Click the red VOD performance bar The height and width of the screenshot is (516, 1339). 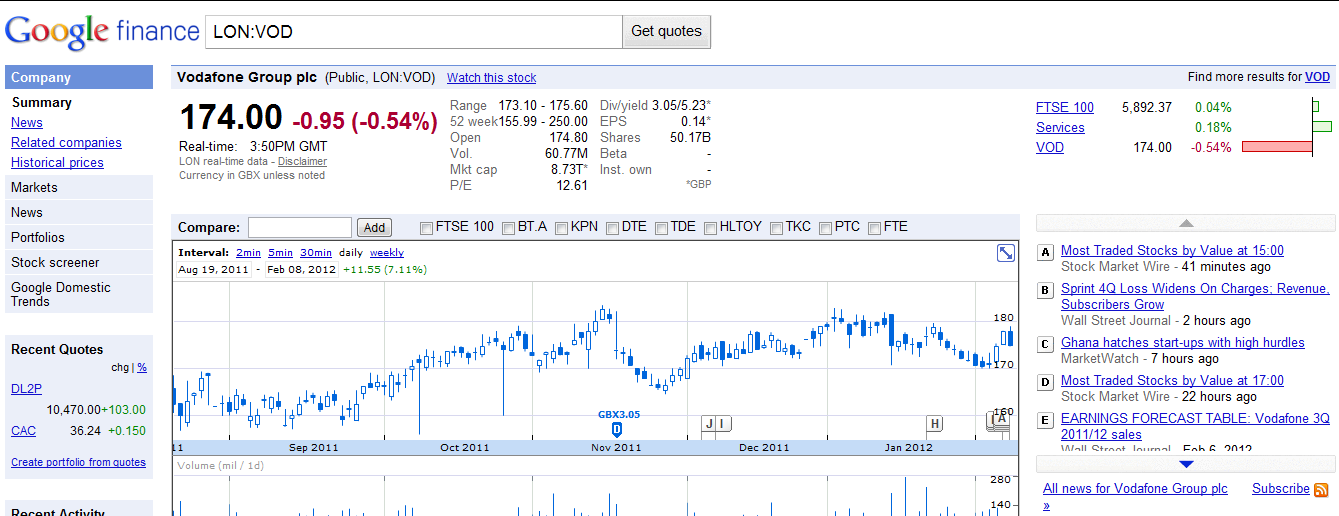[1277, 147]
